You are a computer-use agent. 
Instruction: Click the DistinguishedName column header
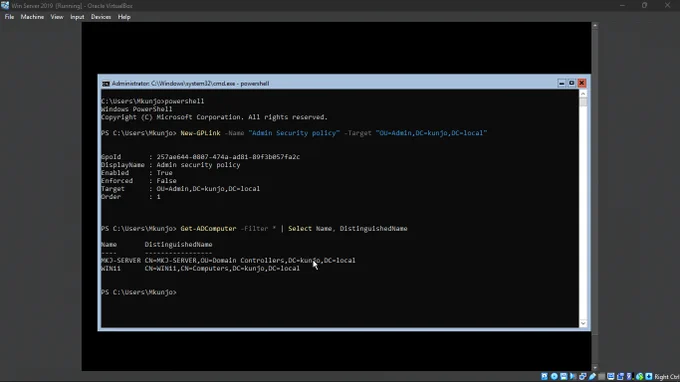pos(178,245)
